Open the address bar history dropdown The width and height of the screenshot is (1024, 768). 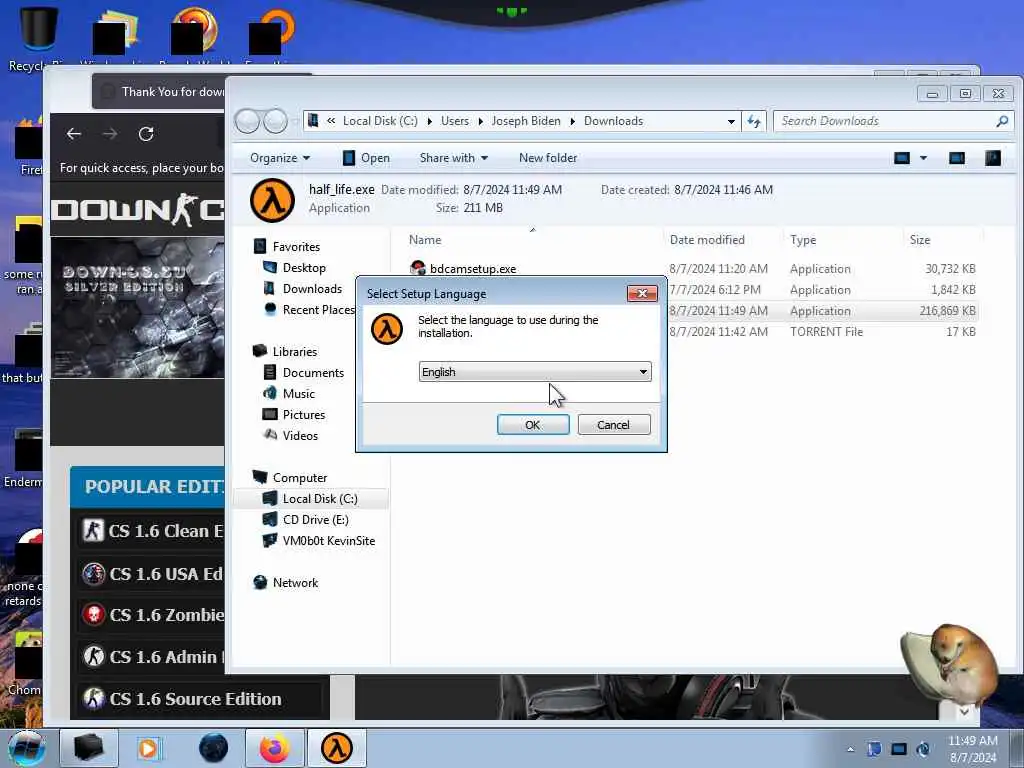click(731, 121)
